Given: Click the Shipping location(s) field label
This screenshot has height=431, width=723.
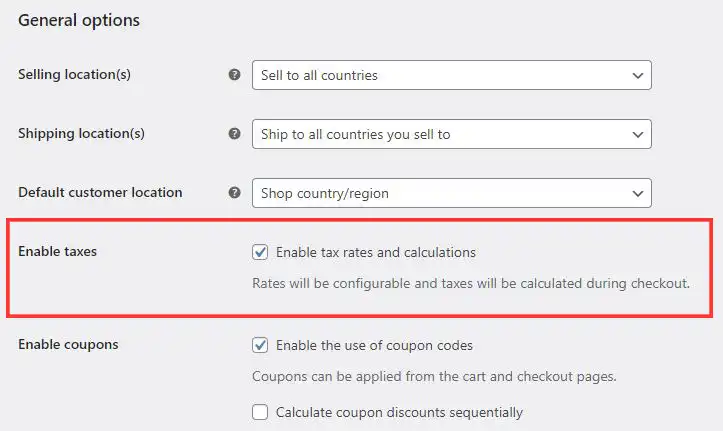Looking at the screenshot, I should point(81,133).
